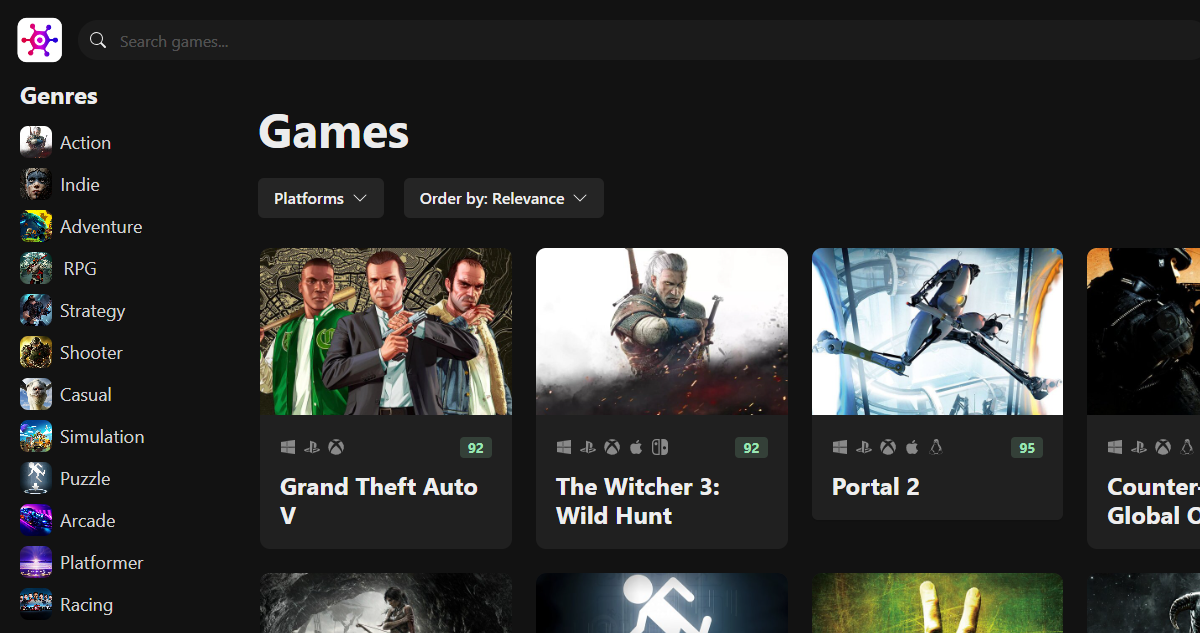This screenshot has height=633, width=1200.
Task: Click the Linux icon on the Portal 2 card
Action: [937, 447]
